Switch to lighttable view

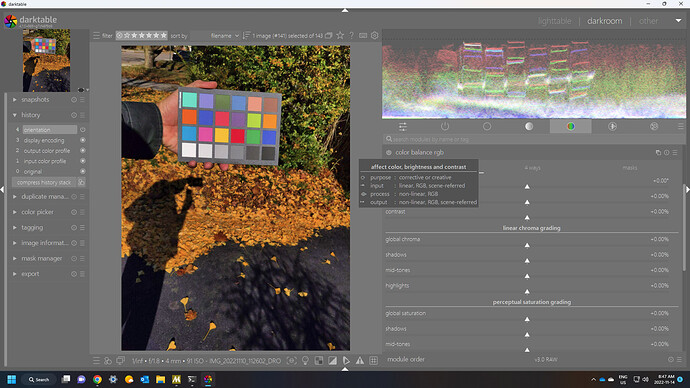point(554,21)
